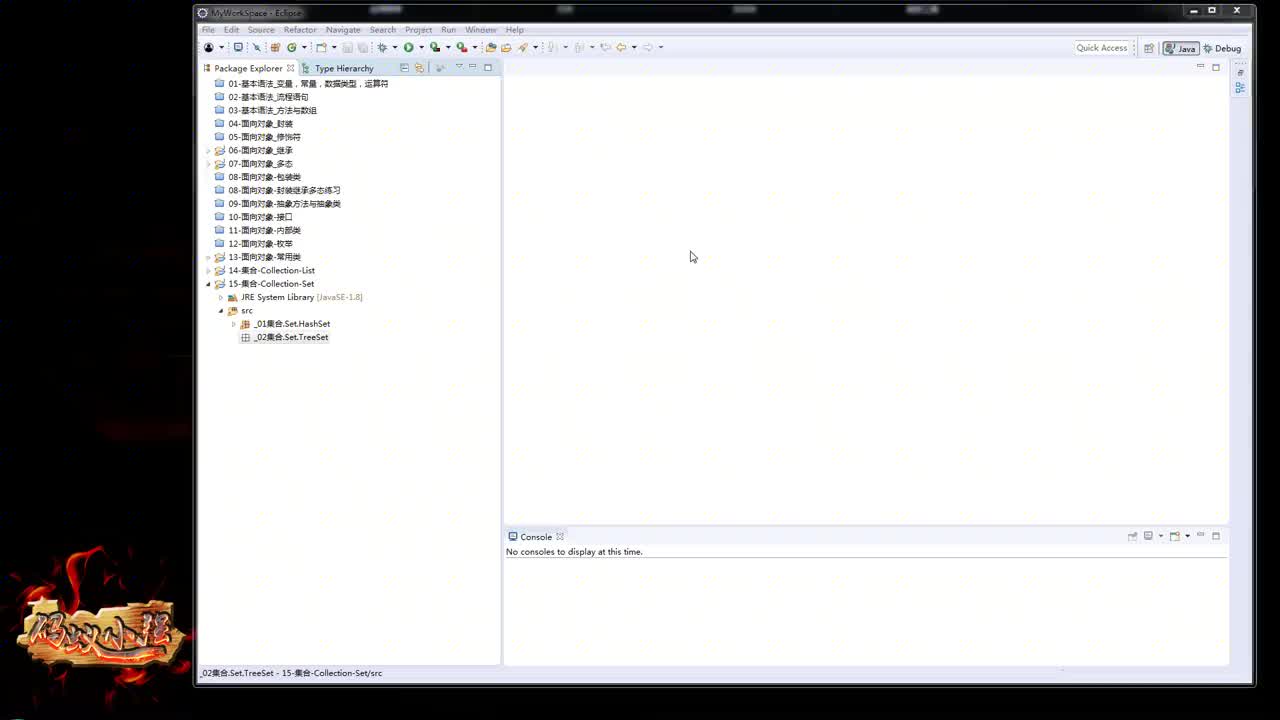This screenshot has width=1280, height=720.
Task: Select project 03-基本语法_方法与数组
Action: point(272,111)
